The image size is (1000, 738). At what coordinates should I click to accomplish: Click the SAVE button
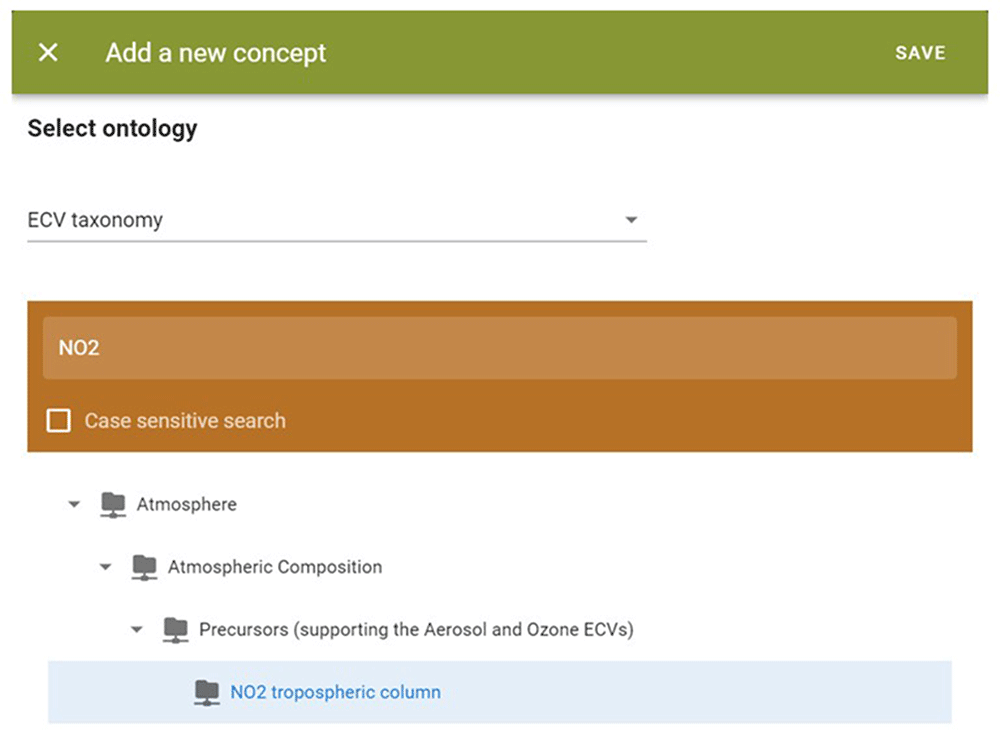[920, 53]
